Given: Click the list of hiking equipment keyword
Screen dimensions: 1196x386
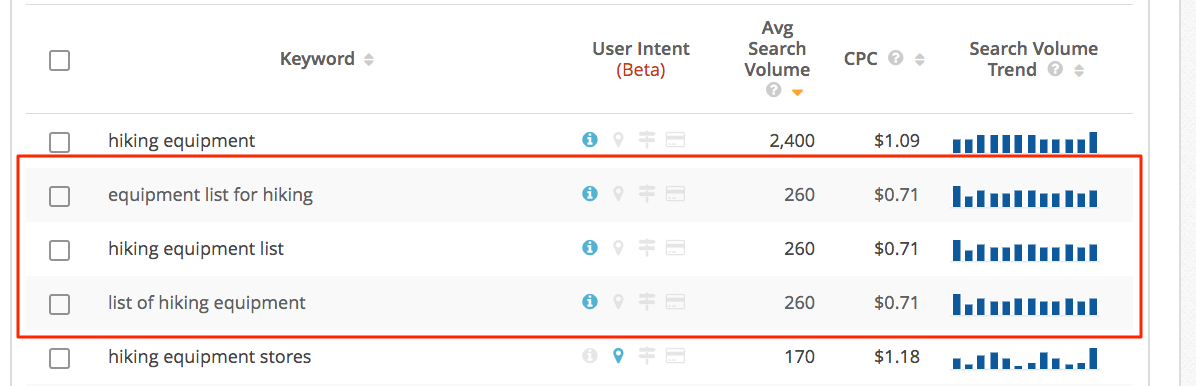Looking at the screenshot, I should pyautogui.click(x=207, y=303).
